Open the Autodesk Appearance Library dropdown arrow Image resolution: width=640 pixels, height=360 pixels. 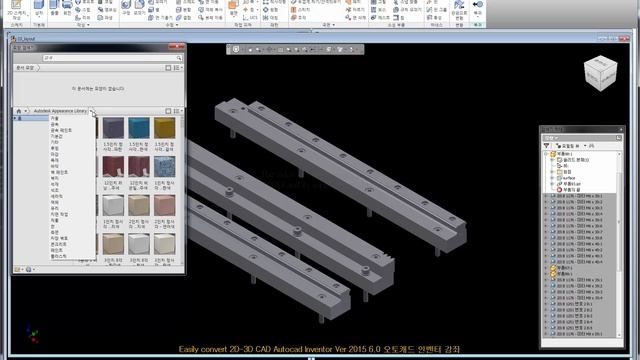92,111
